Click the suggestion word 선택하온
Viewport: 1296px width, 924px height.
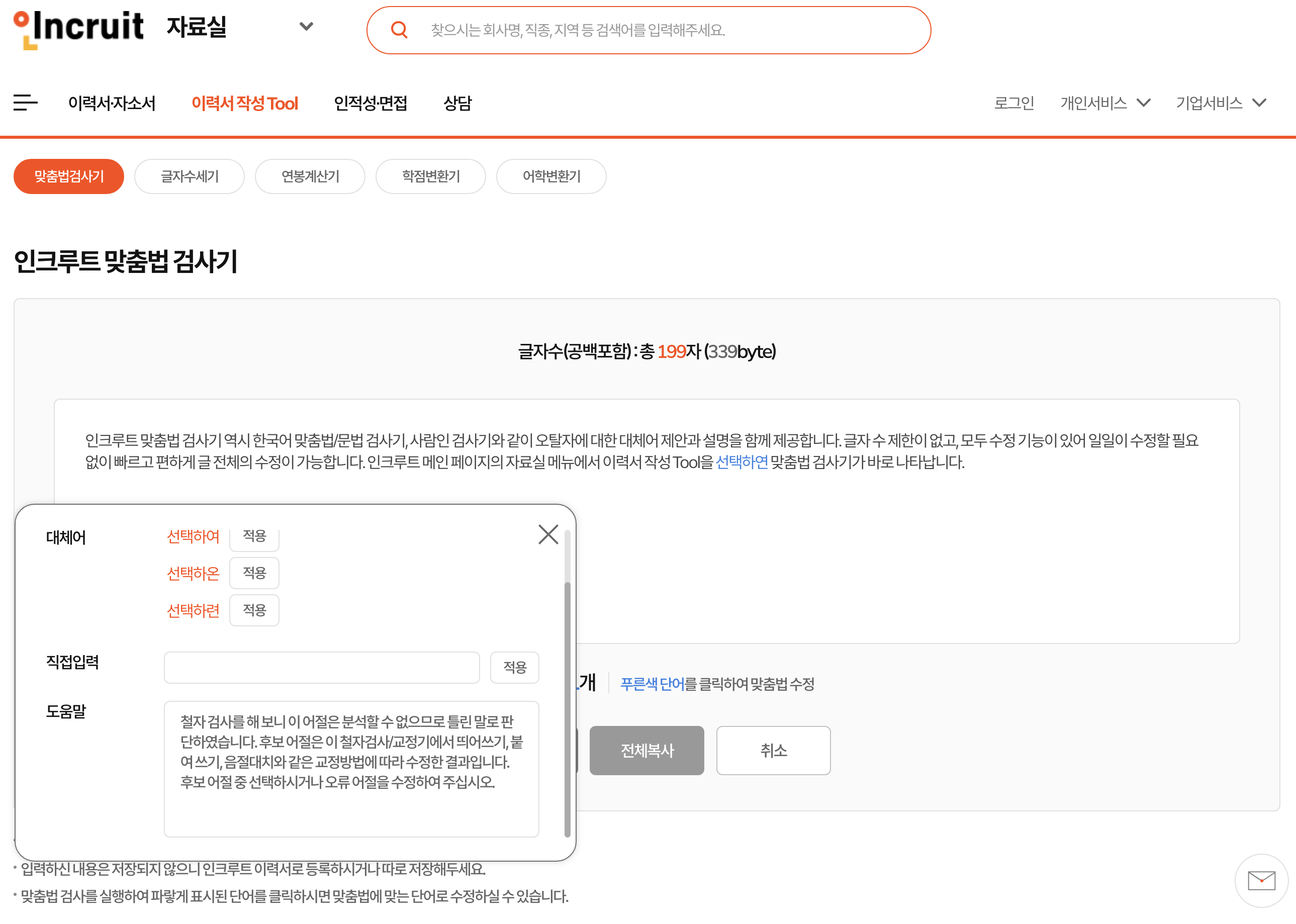(x=193, y=574)
